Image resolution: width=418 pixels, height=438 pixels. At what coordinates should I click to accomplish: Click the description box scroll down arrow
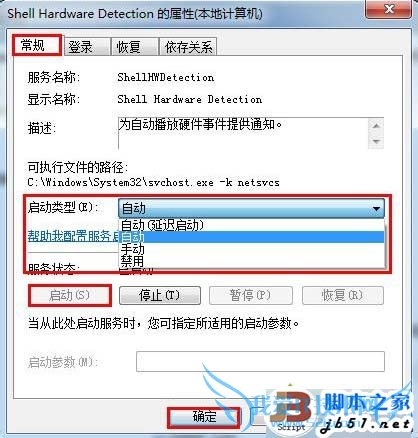(376, 141)
